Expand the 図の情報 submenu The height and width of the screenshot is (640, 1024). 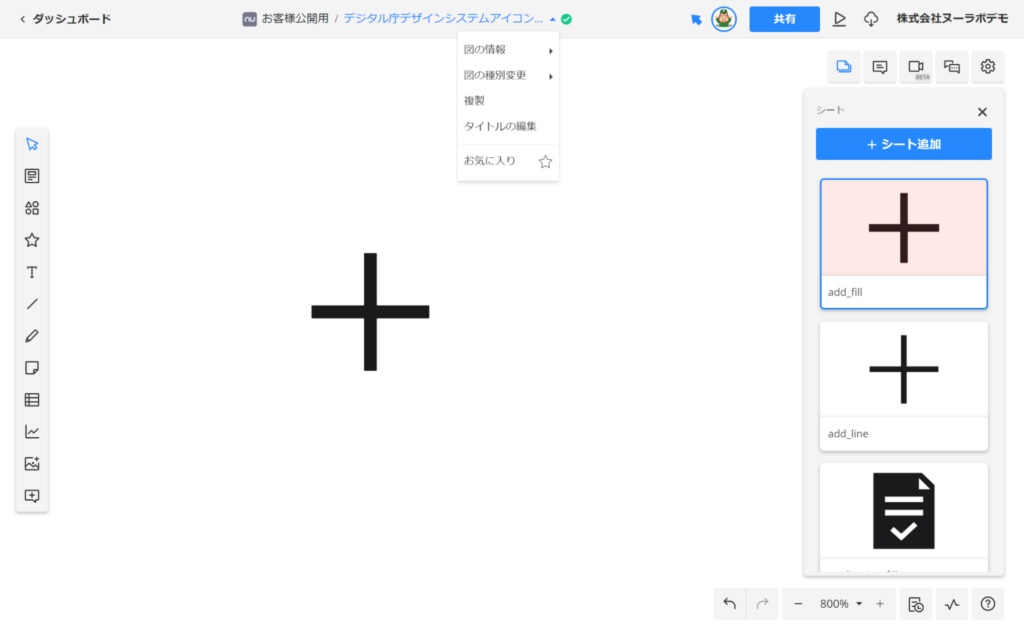507,50
